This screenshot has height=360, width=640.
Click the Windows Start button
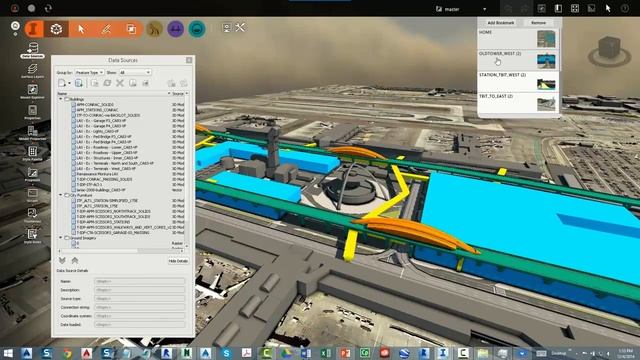pyautogui.click(x=8, y=353)
